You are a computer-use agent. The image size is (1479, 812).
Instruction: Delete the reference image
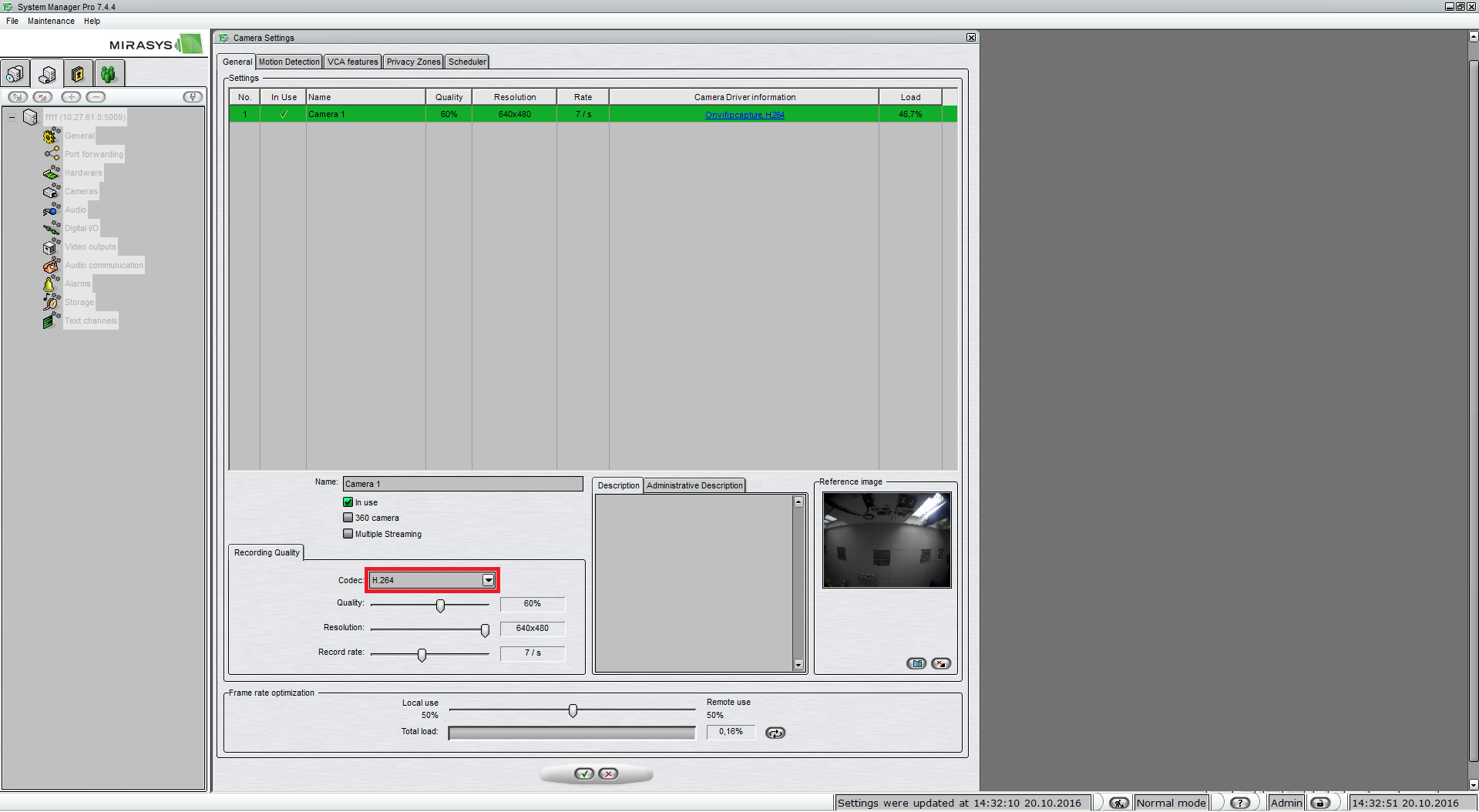click(940, 663)
